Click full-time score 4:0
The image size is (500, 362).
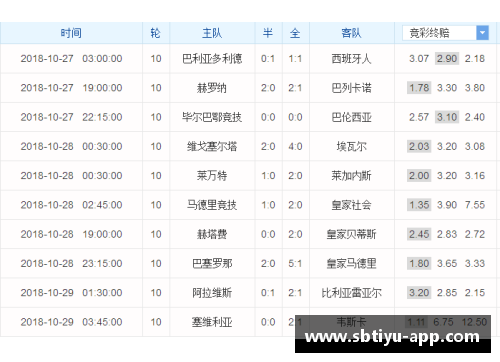[295, 146]
